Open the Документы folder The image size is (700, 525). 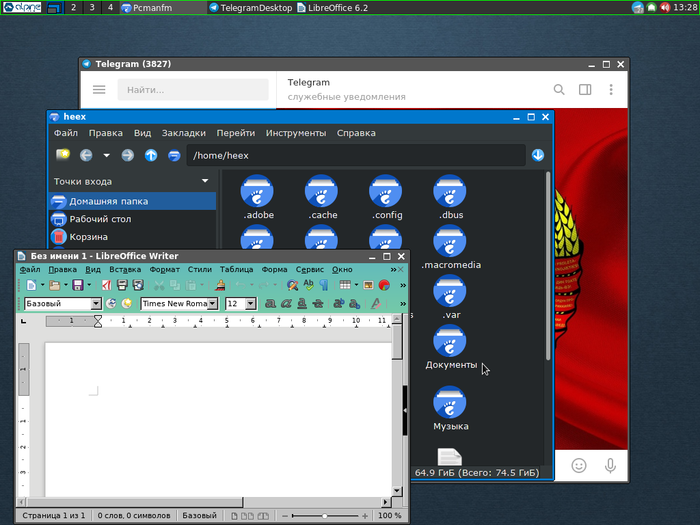pos(450,343)
